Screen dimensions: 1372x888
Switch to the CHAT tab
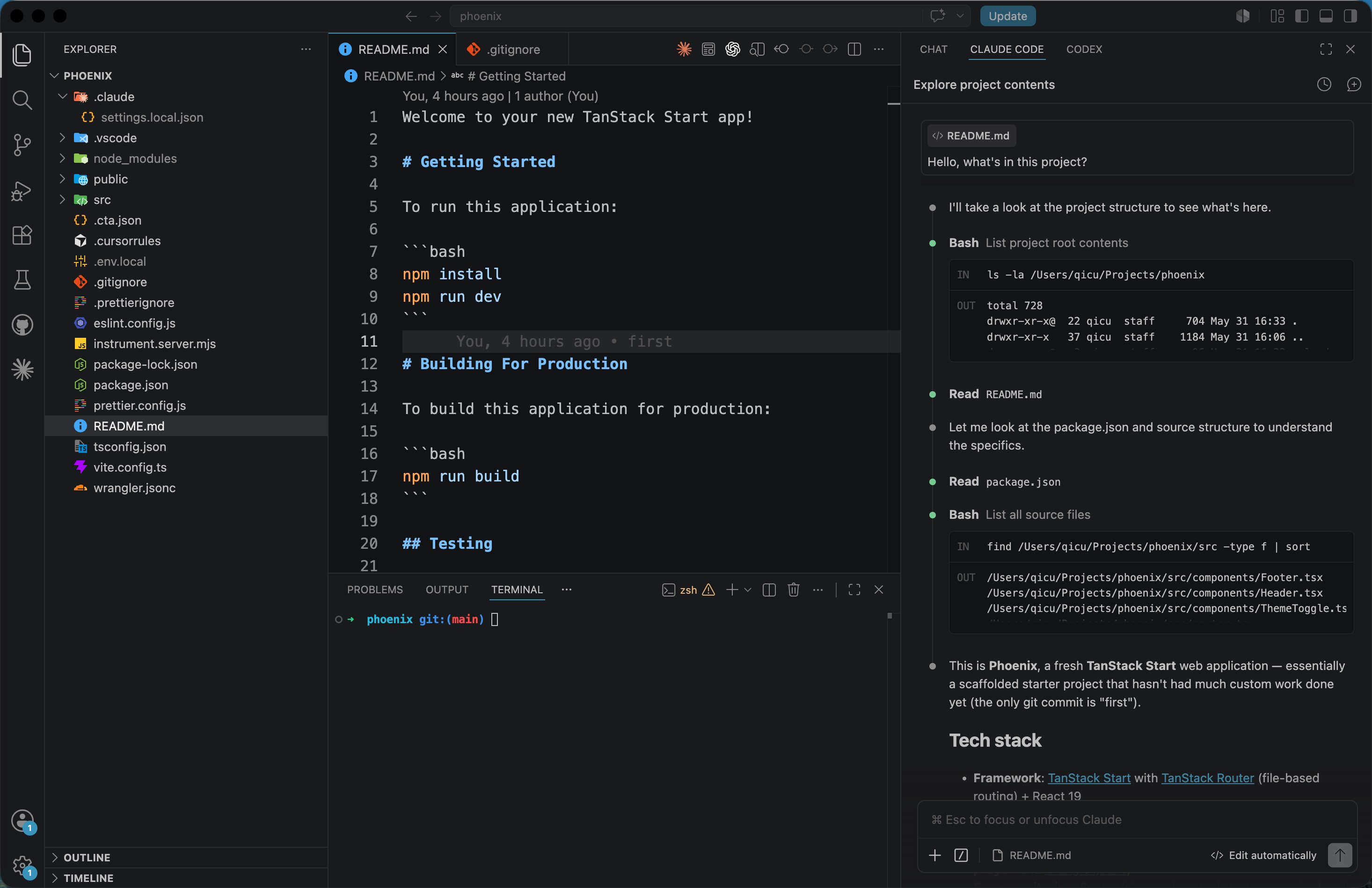click(933, 50)
